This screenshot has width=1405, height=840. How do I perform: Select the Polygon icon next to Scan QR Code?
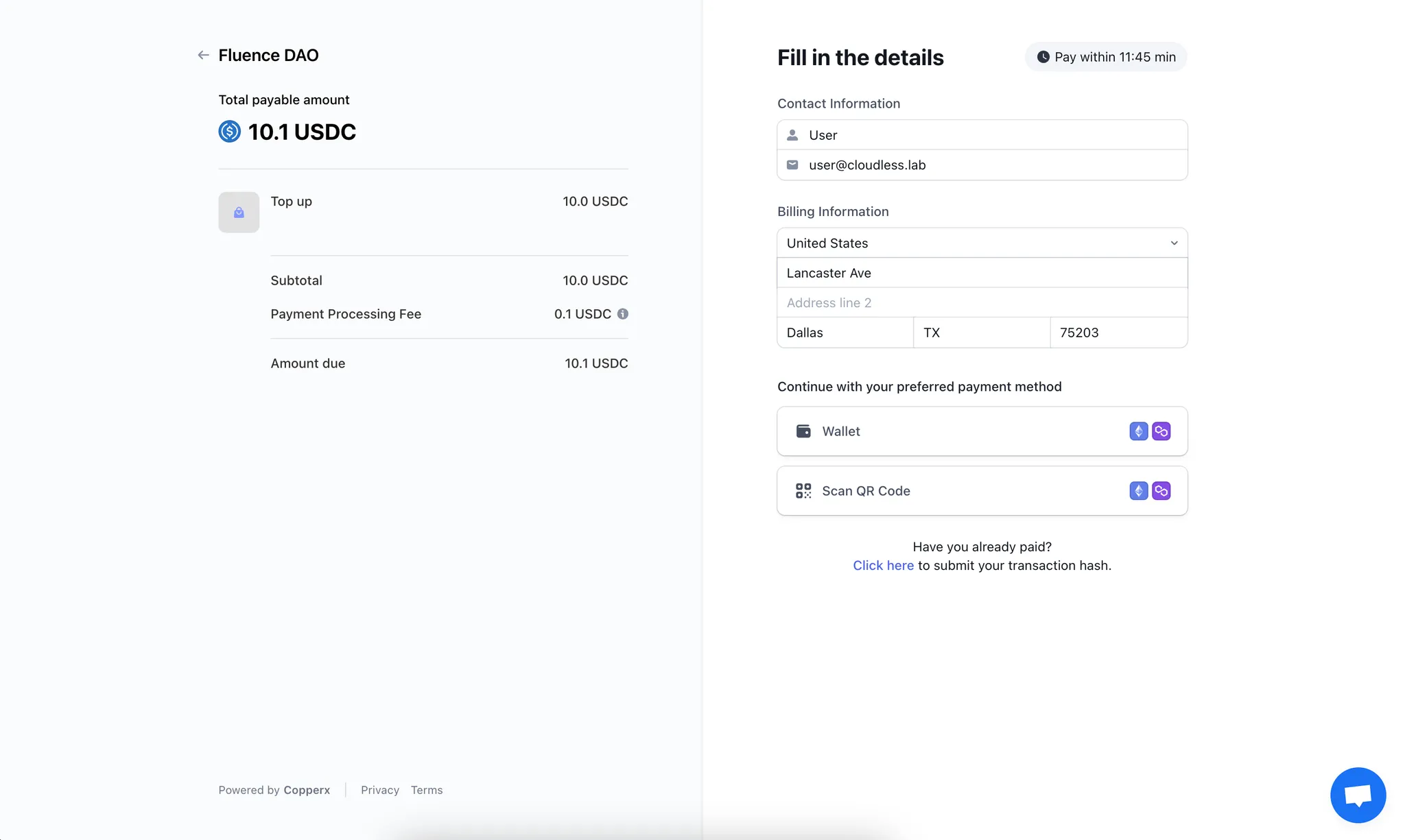click(x=1161, y=491)
